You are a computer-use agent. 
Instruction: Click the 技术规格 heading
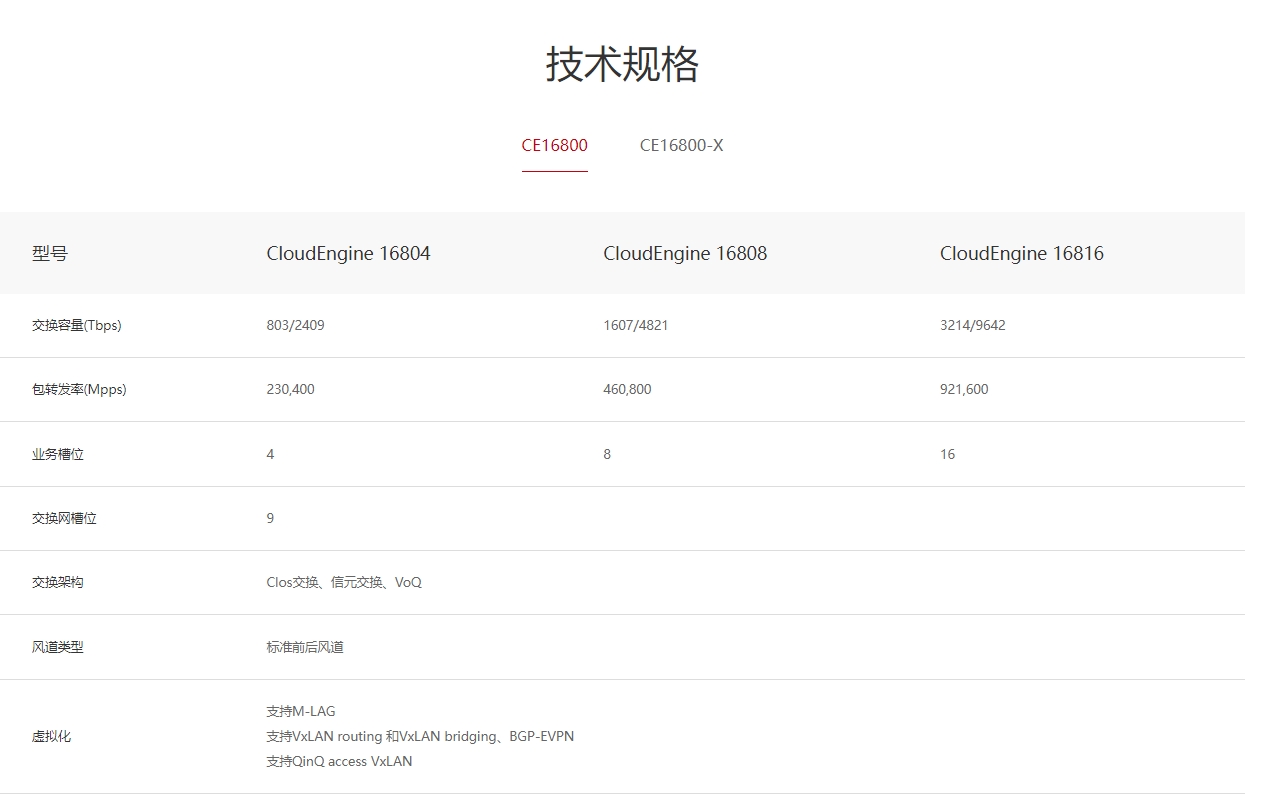tap(622, 65)
